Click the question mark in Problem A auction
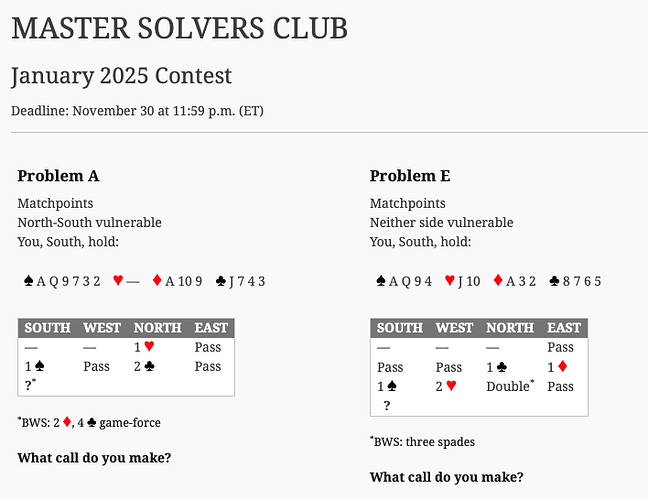The image size is (648, 500). [30, 385]
